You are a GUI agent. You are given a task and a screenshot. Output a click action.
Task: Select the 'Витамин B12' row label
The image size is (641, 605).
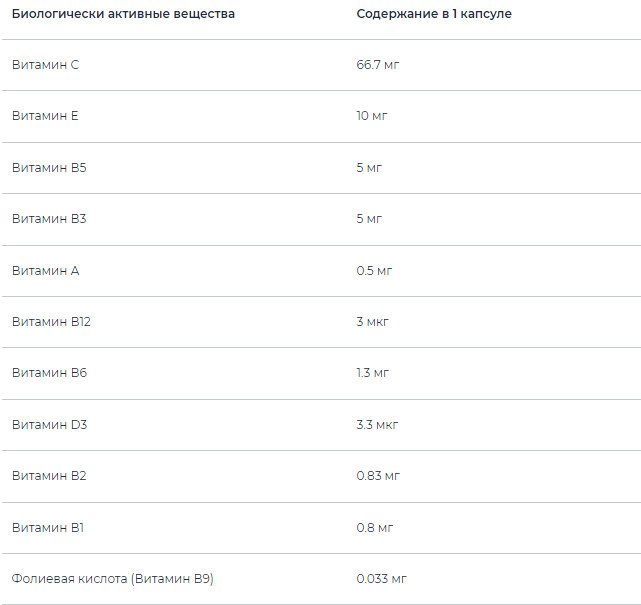(x=51, y=321)
